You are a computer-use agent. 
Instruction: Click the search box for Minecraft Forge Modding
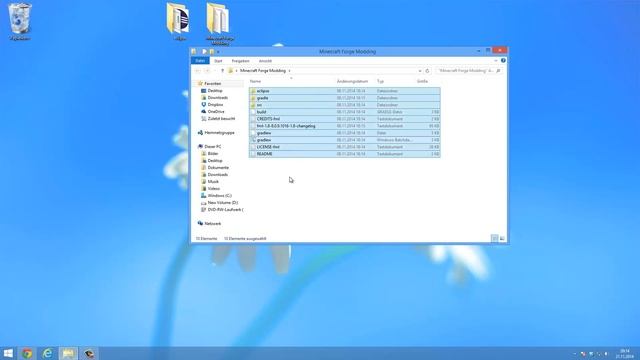469,71
